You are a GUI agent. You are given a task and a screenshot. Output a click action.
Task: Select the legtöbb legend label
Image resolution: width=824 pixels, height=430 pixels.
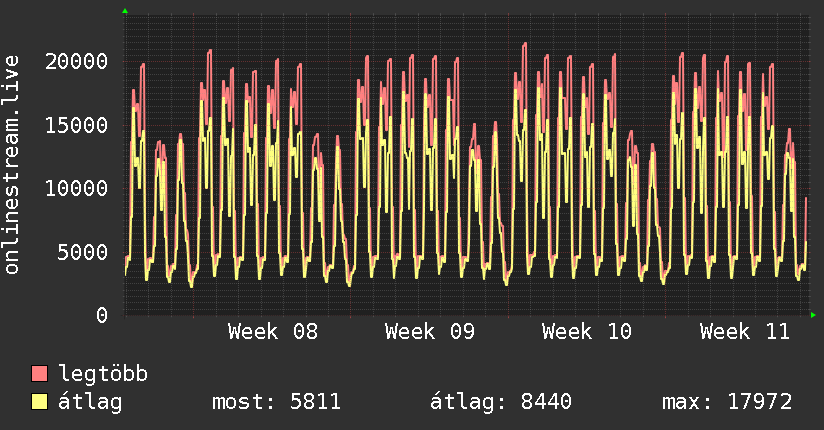[103, 373]
